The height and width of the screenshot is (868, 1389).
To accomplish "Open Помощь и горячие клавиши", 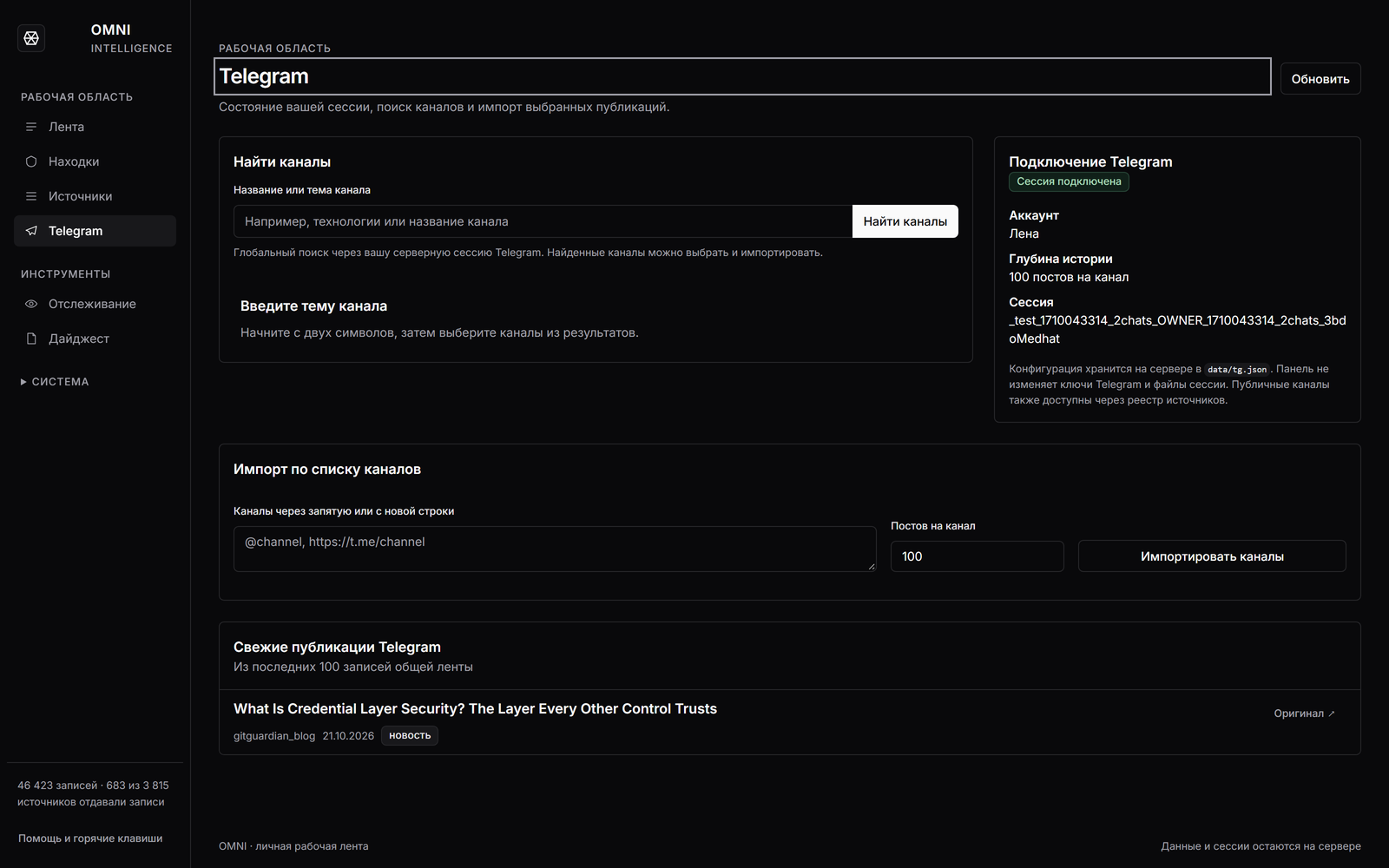I will coord(90,838).
